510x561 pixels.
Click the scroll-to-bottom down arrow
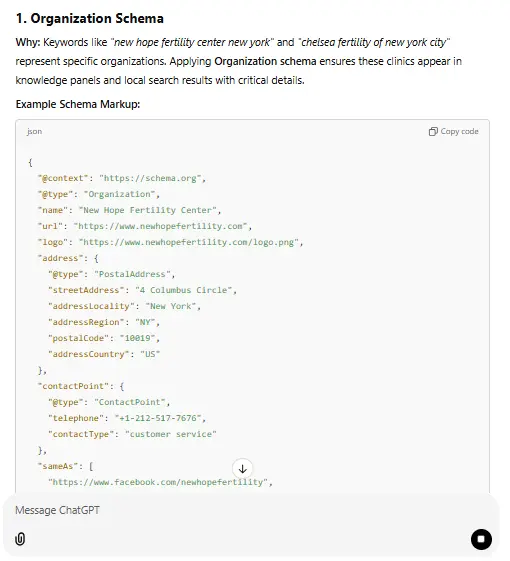click(242, 469)
